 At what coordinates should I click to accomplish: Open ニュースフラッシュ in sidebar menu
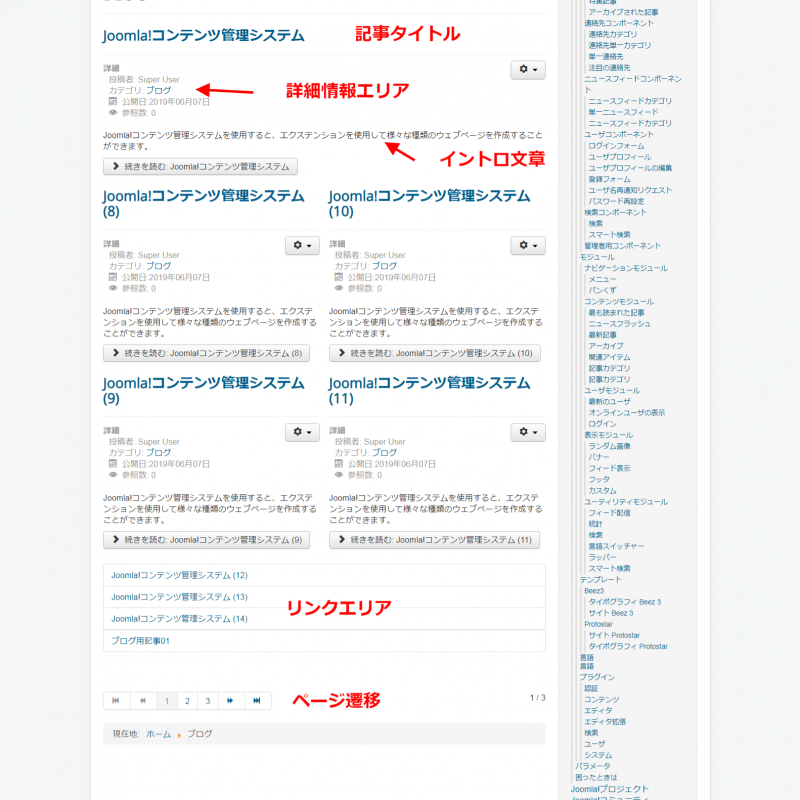click(619, 324)
